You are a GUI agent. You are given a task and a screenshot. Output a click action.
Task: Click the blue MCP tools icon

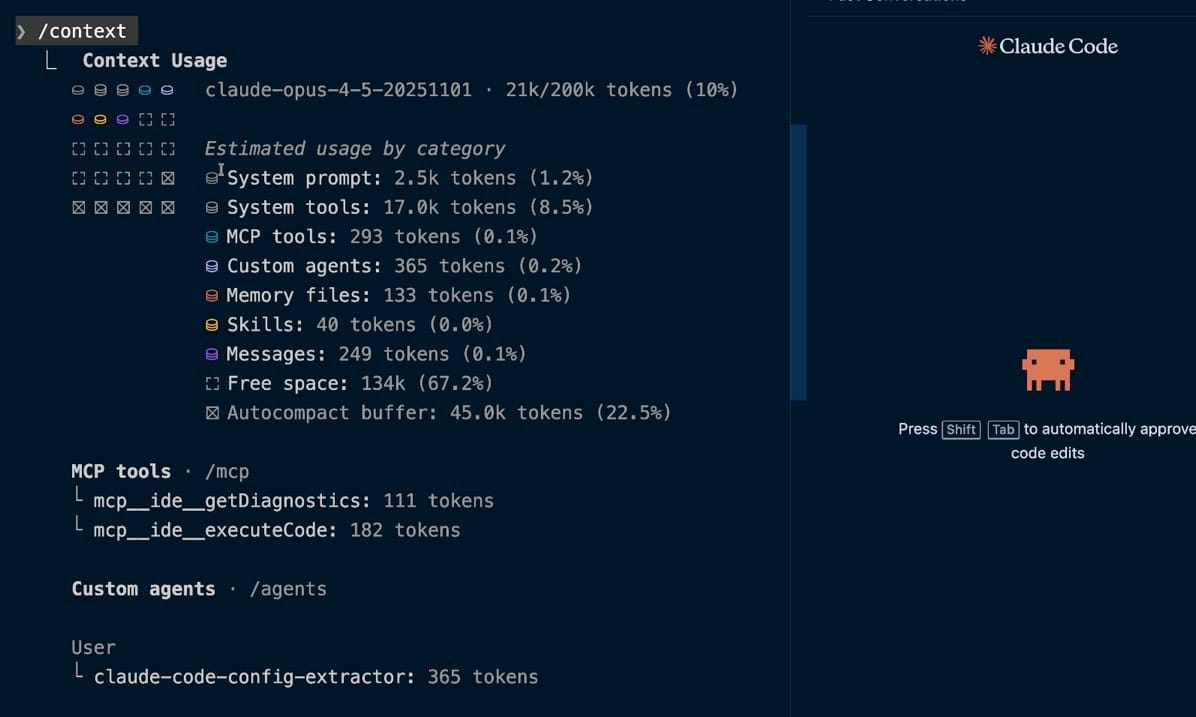[x=211, y=237]
